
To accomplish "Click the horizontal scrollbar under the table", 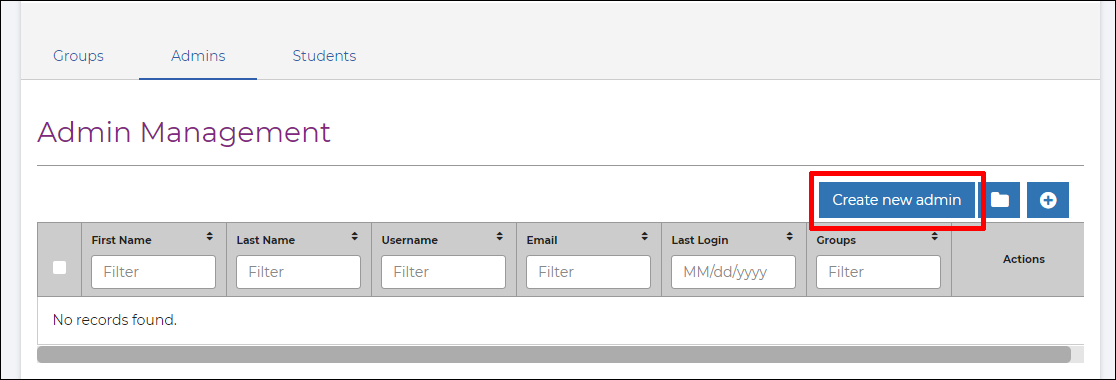I will (x=554, y=354).
